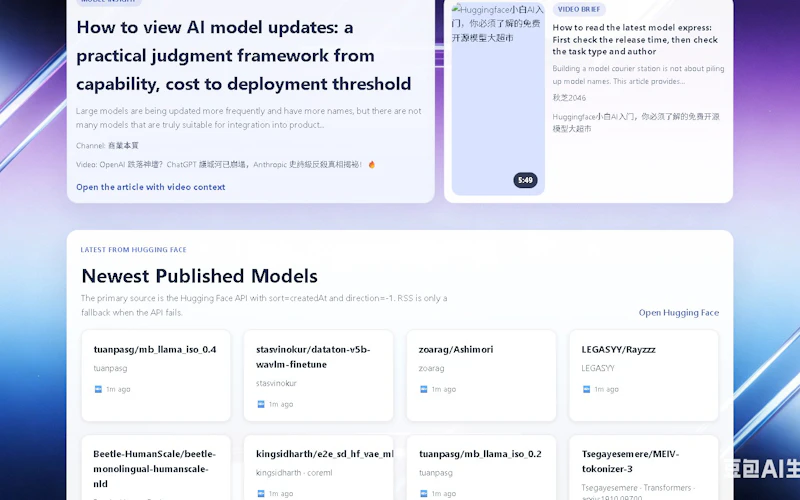Open 'How to read the latest model express' article

[635, 39]
